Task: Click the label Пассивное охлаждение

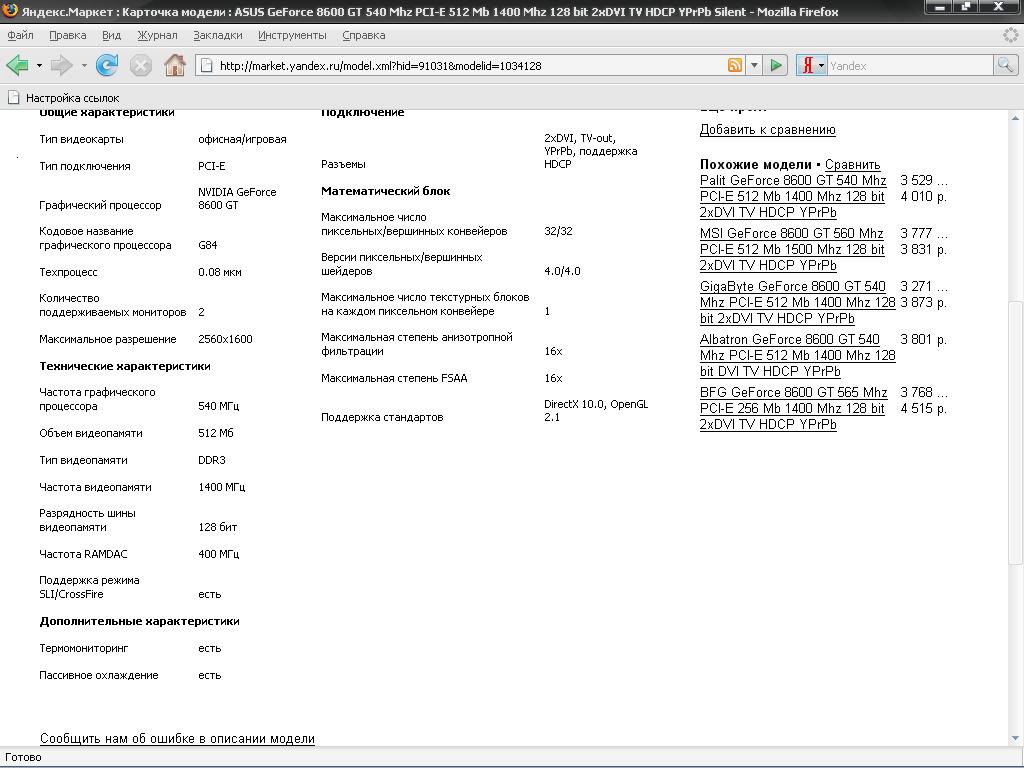Action: pos(99,675)
